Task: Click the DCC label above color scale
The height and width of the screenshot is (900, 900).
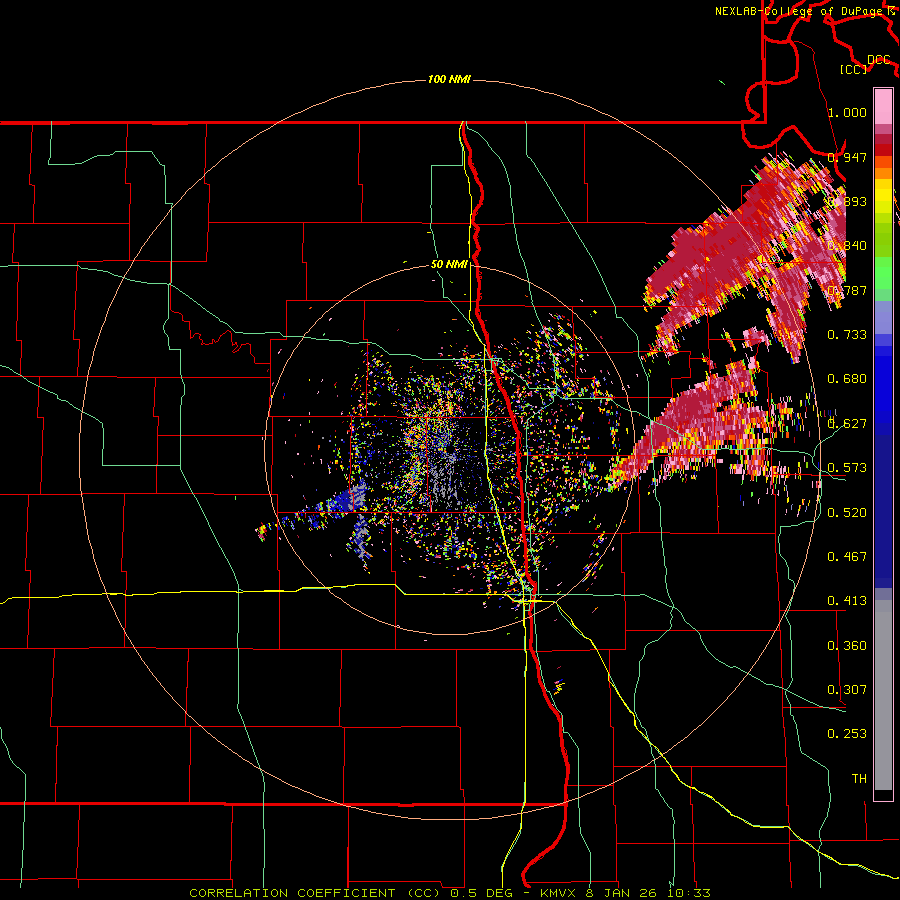Action: (x=879, y=60)
